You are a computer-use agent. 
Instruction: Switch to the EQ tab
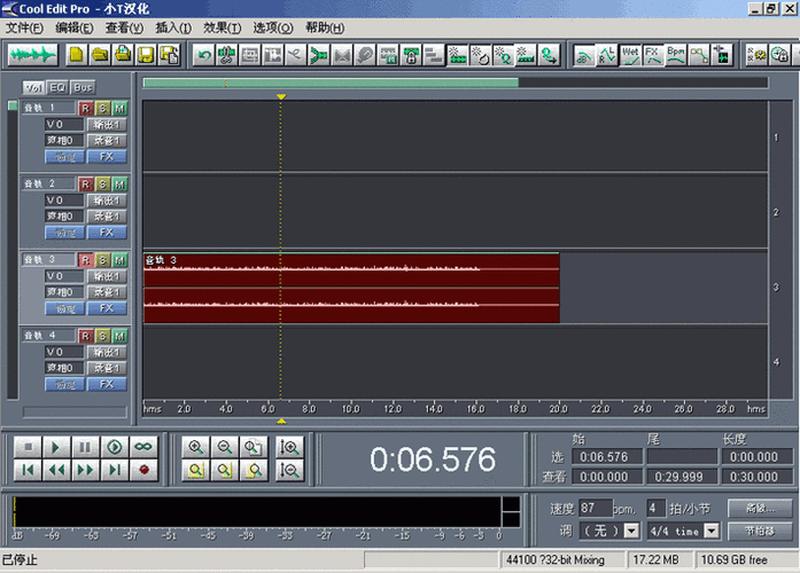click(57, 88)
